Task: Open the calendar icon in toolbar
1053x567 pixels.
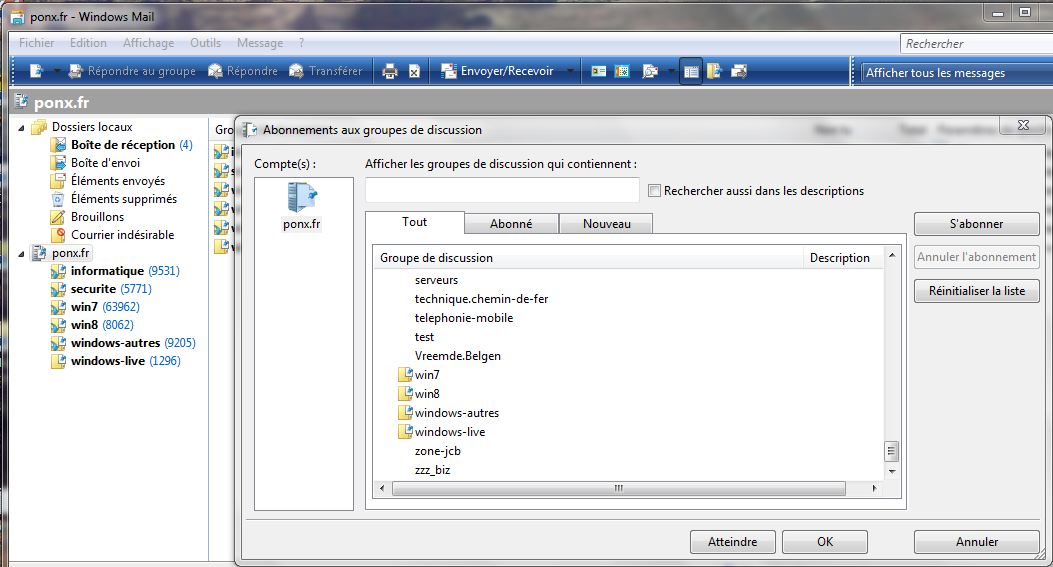Action: point(622,71)
